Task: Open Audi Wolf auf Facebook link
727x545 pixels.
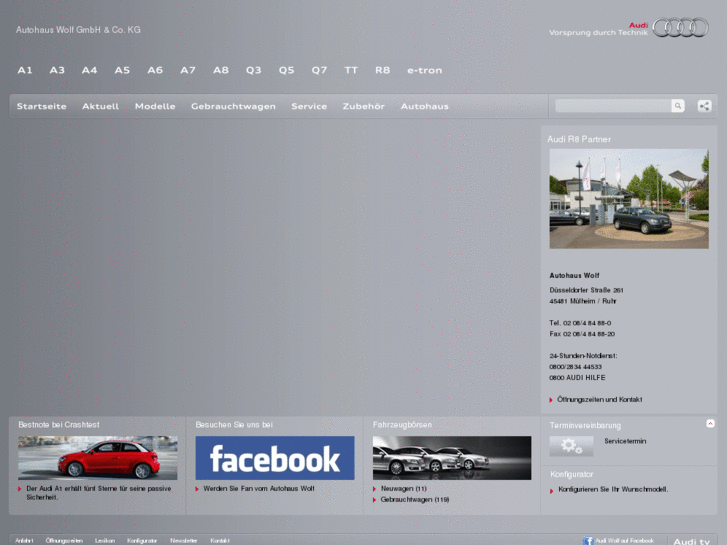Action: point(624,541)
